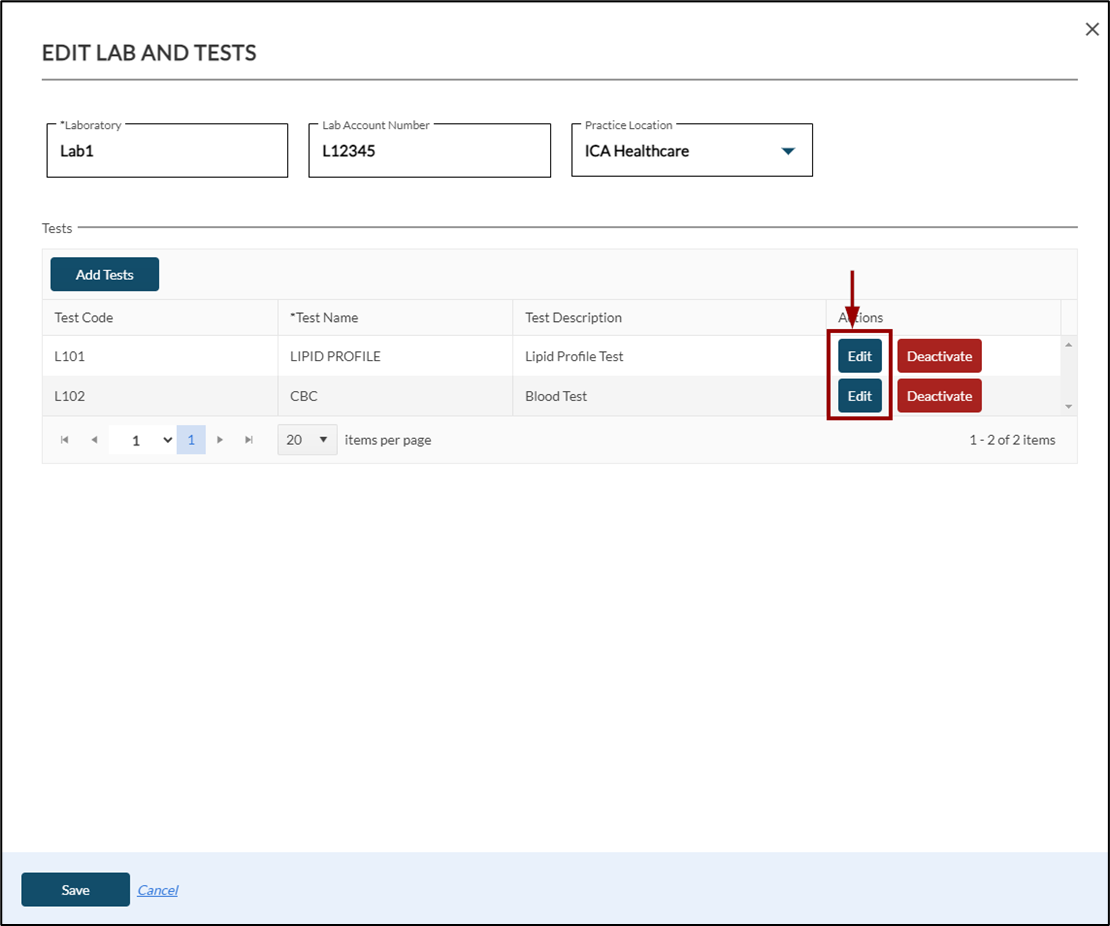This screenshot has width=1110, height=926.
Task: Deactivate the LIPID PROFILE test
Action: point(939,356)
